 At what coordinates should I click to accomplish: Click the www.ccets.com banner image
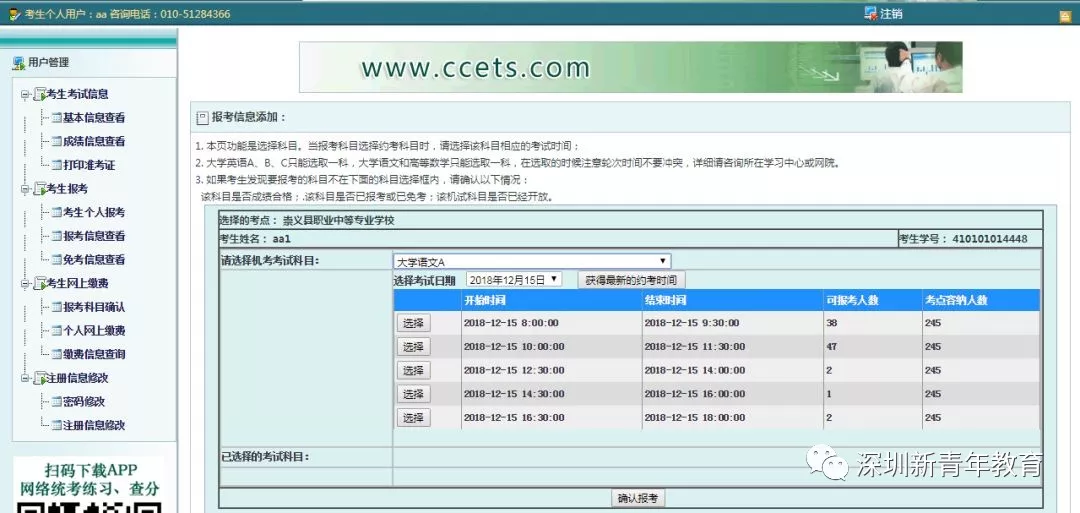pos(630,67)
